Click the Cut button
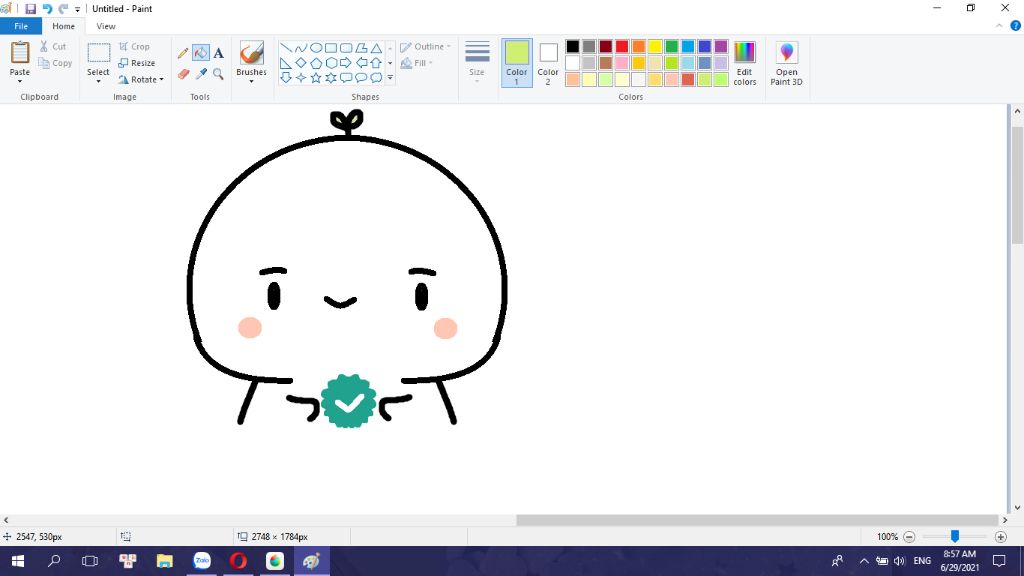The width and height of the screenshot is (1024, 576). click(x=53, y=46)
